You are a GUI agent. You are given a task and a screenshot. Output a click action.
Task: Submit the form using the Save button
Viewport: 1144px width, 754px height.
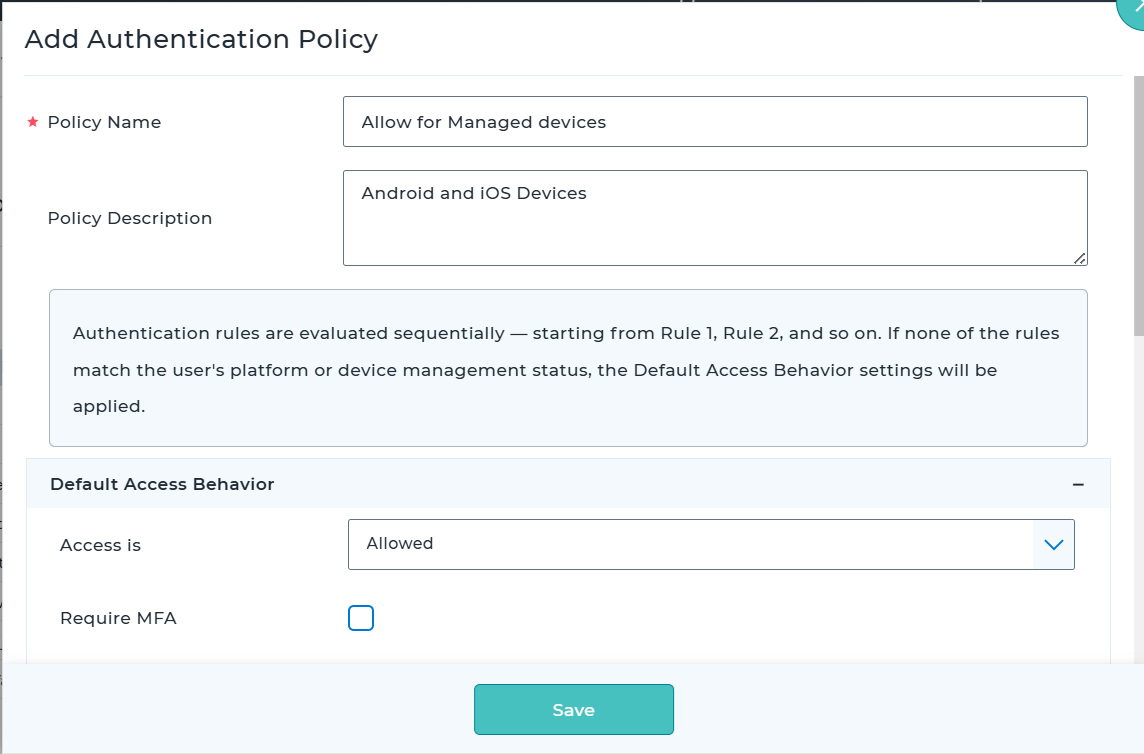click(573, 709)
